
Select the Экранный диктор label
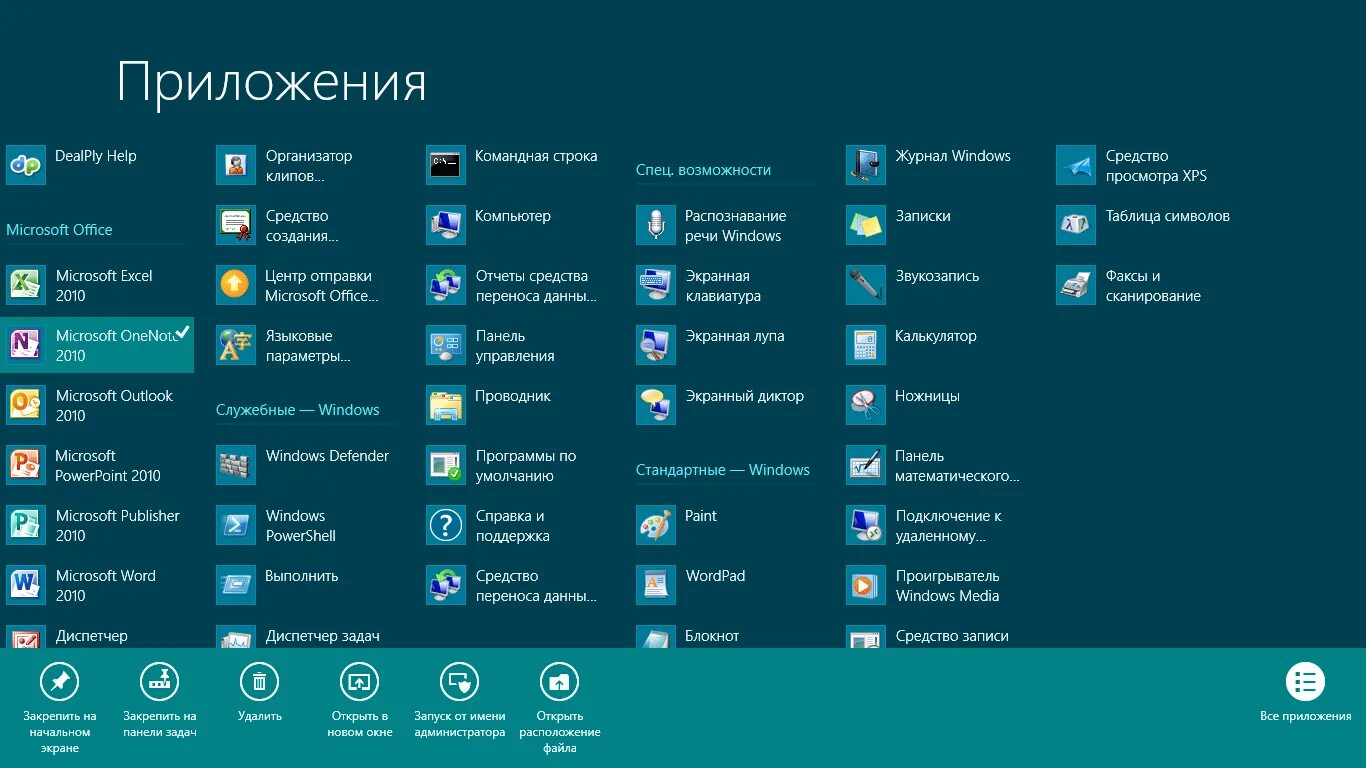click(745, 396)
